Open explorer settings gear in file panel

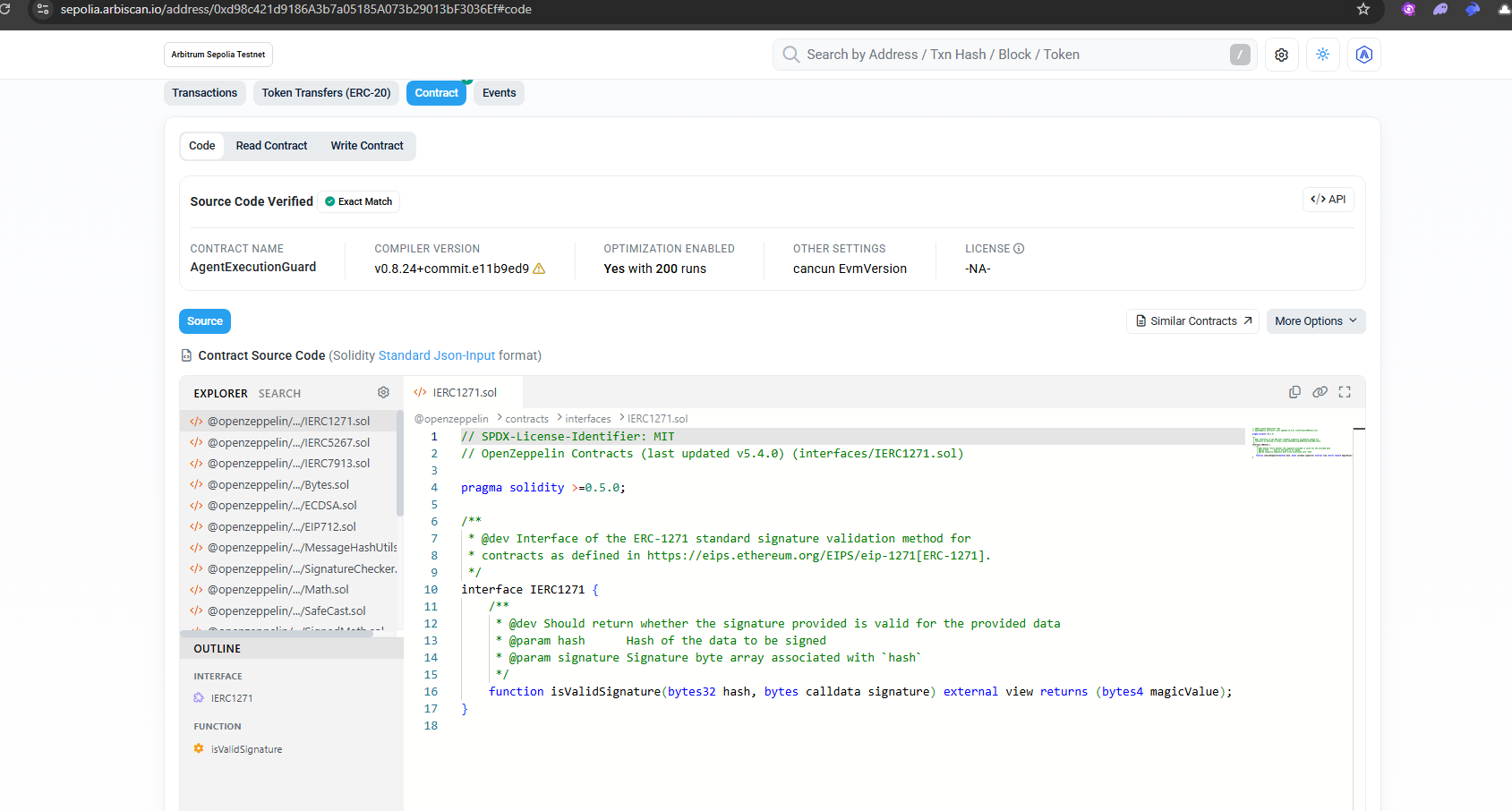[x=383, y=392]
